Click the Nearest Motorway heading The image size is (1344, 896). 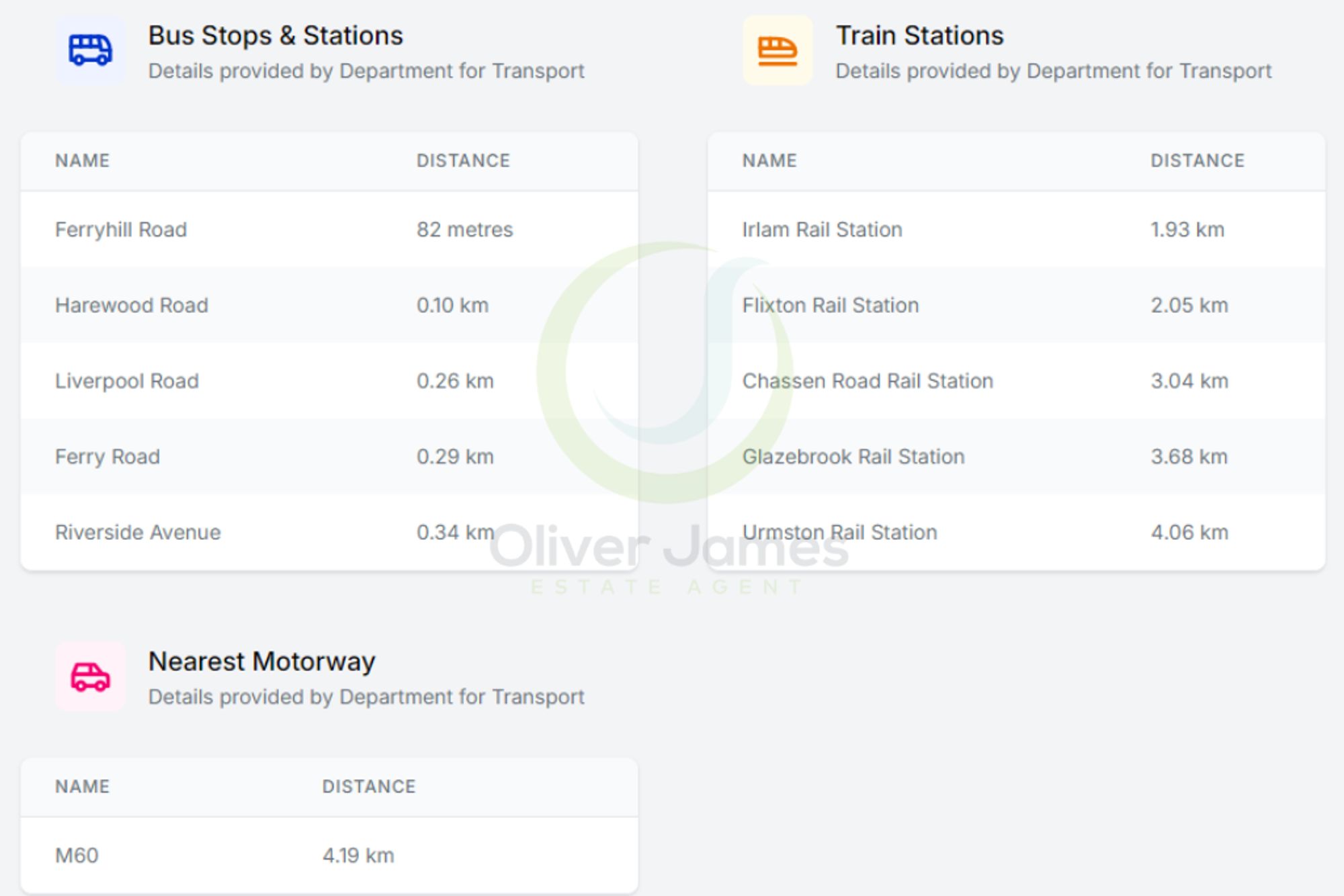pos(261,662)
